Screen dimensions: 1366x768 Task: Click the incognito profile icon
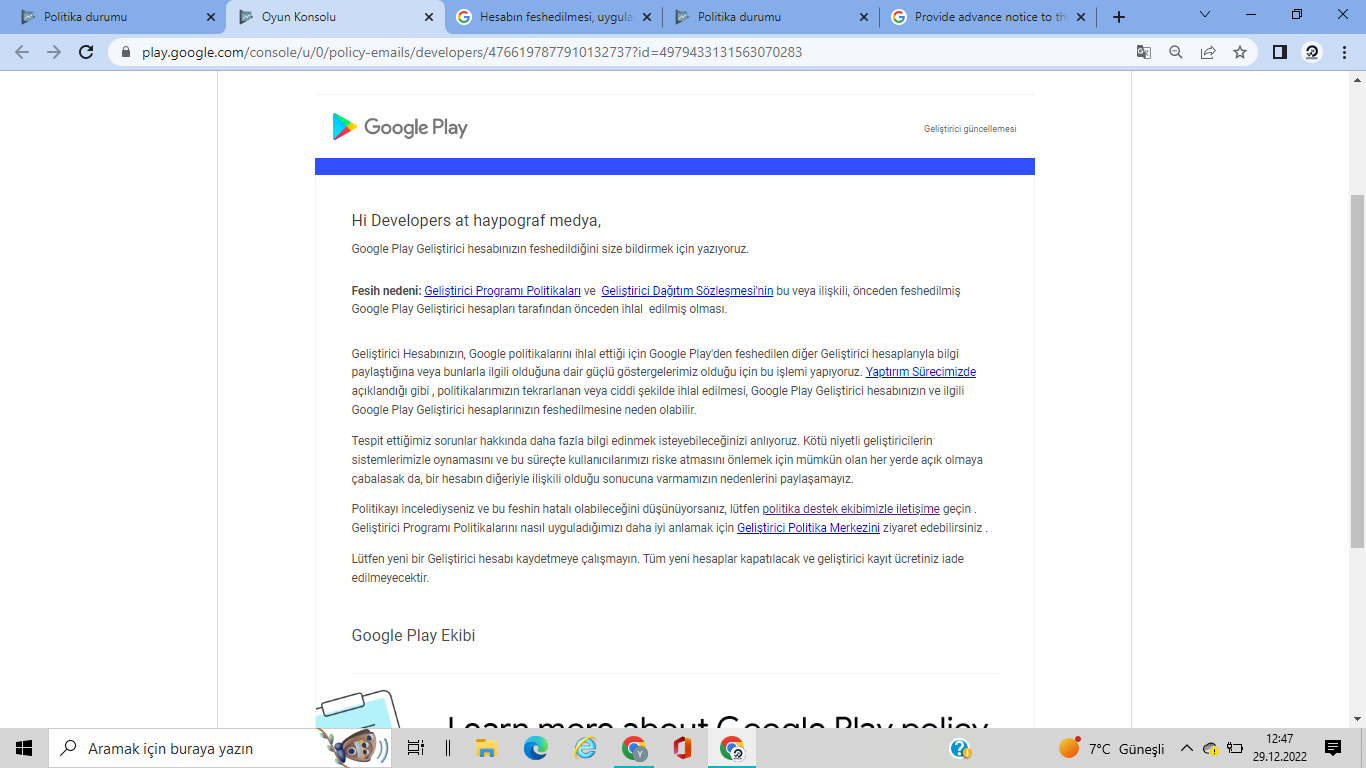tap(1312, 52)
